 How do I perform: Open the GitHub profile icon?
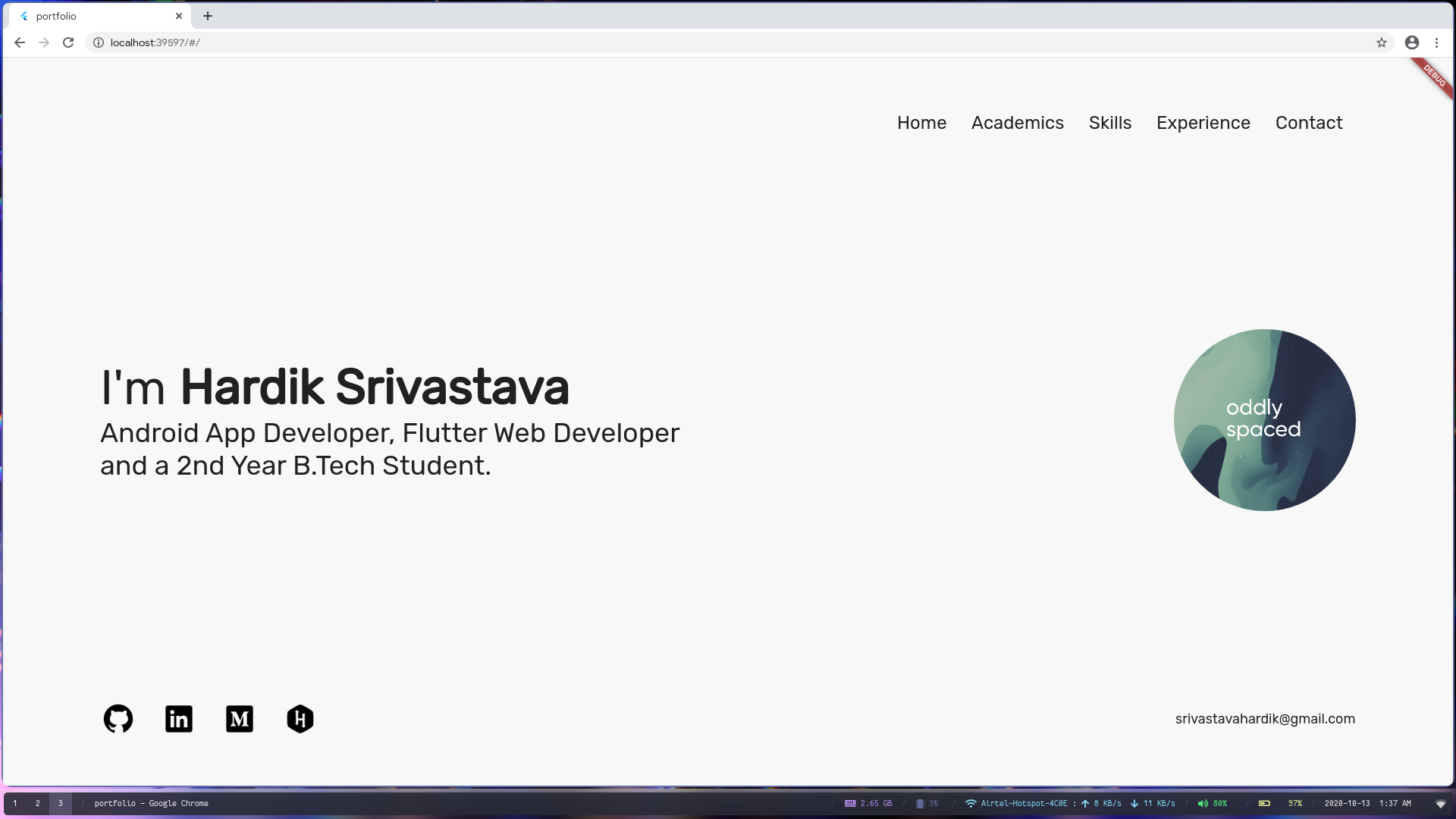118,719
